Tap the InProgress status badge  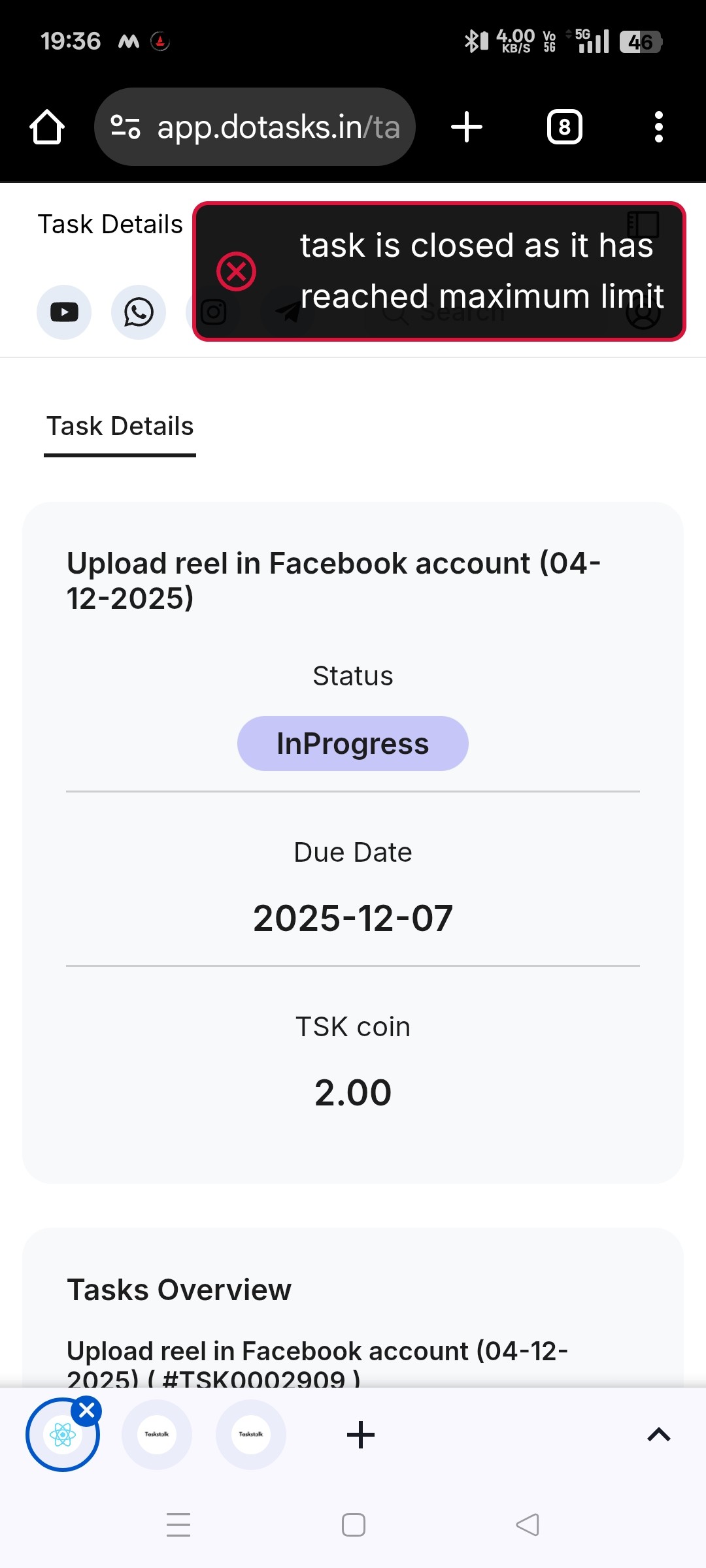coord(353,743)
